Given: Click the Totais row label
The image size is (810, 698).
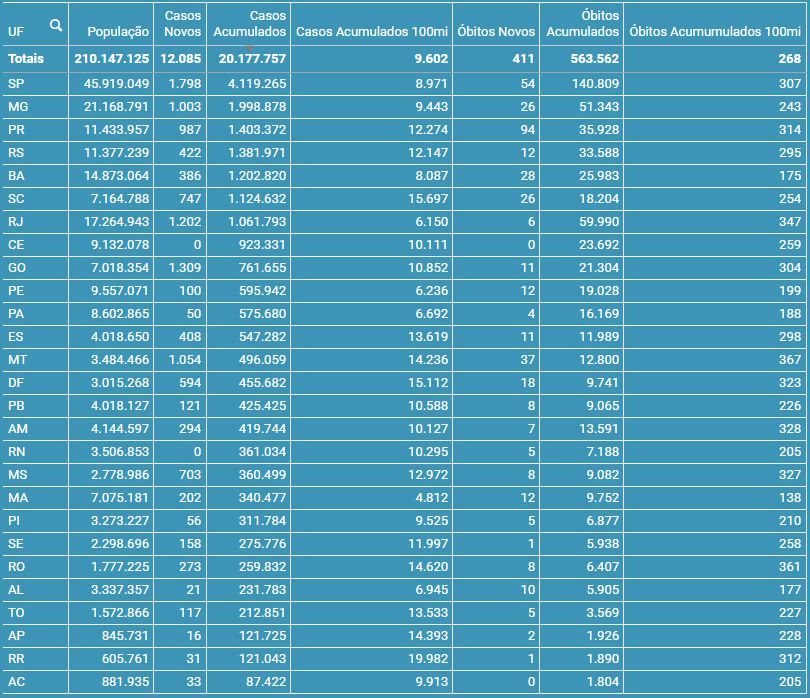Looking at the screenshot, I should tap(26, 60).
